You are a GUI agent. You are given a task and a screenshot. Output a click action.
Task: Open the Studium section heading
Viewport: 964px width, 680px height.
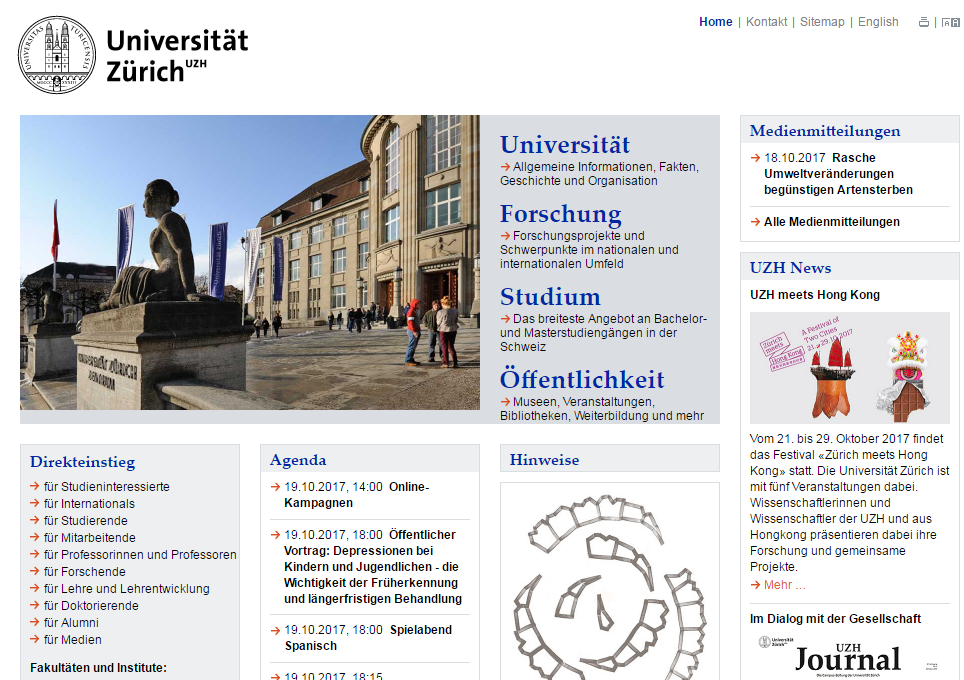tap(550, 296)
